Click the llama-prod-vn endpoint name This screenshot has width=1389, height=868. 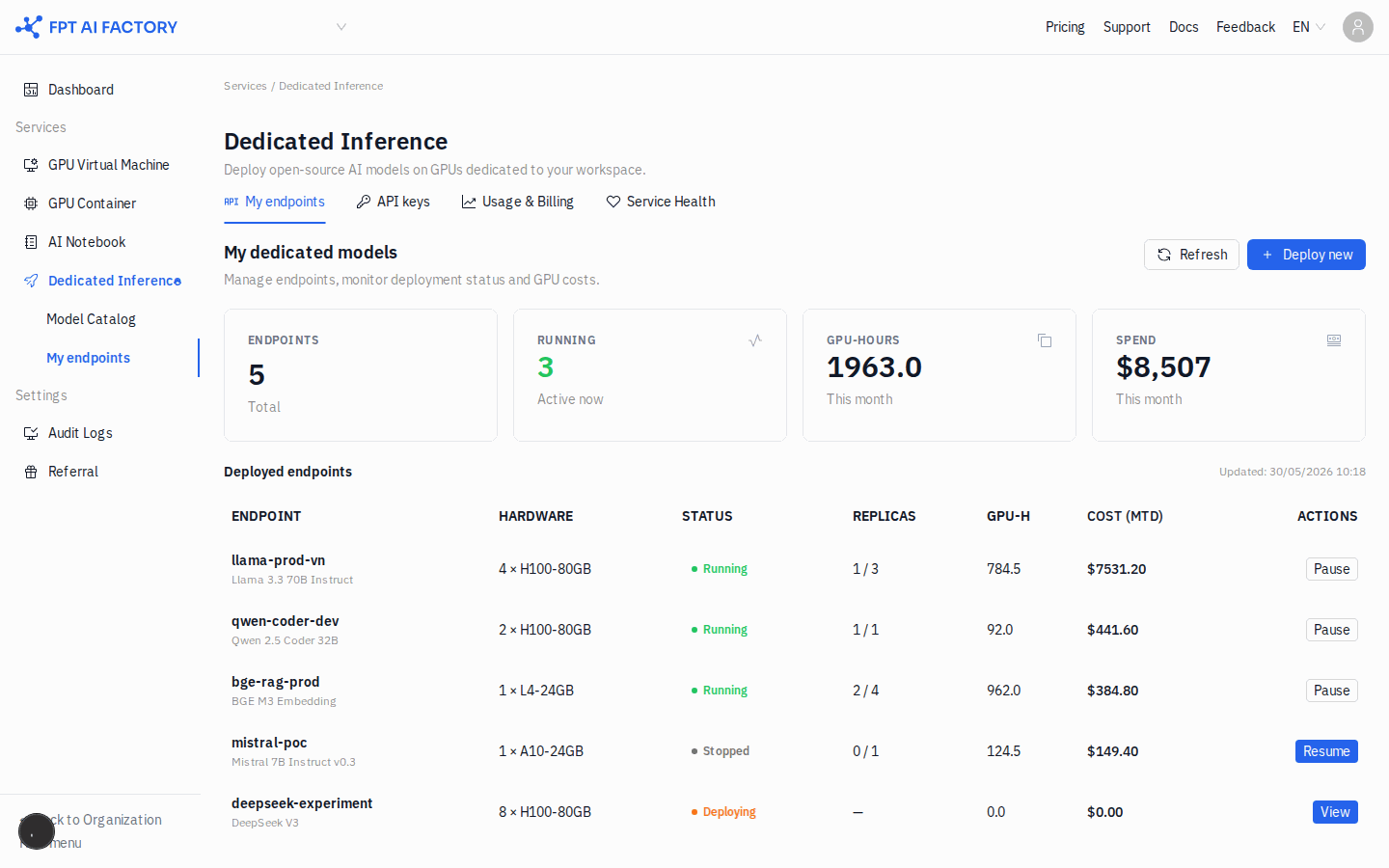(x=278, y=560)
